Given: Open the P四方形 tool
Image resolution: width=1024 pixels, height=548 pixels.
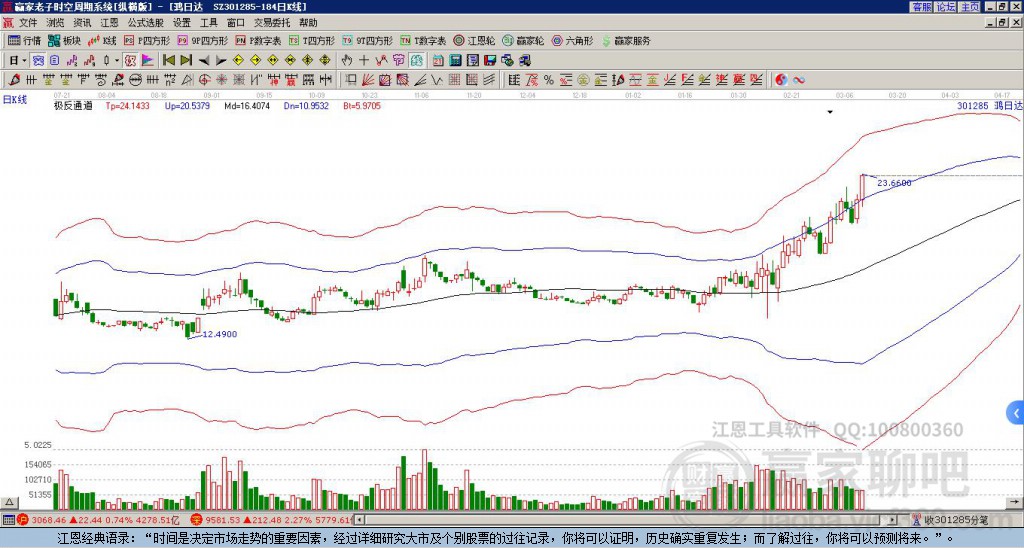Looking at the screenshot, I should (x=147, y=40).
